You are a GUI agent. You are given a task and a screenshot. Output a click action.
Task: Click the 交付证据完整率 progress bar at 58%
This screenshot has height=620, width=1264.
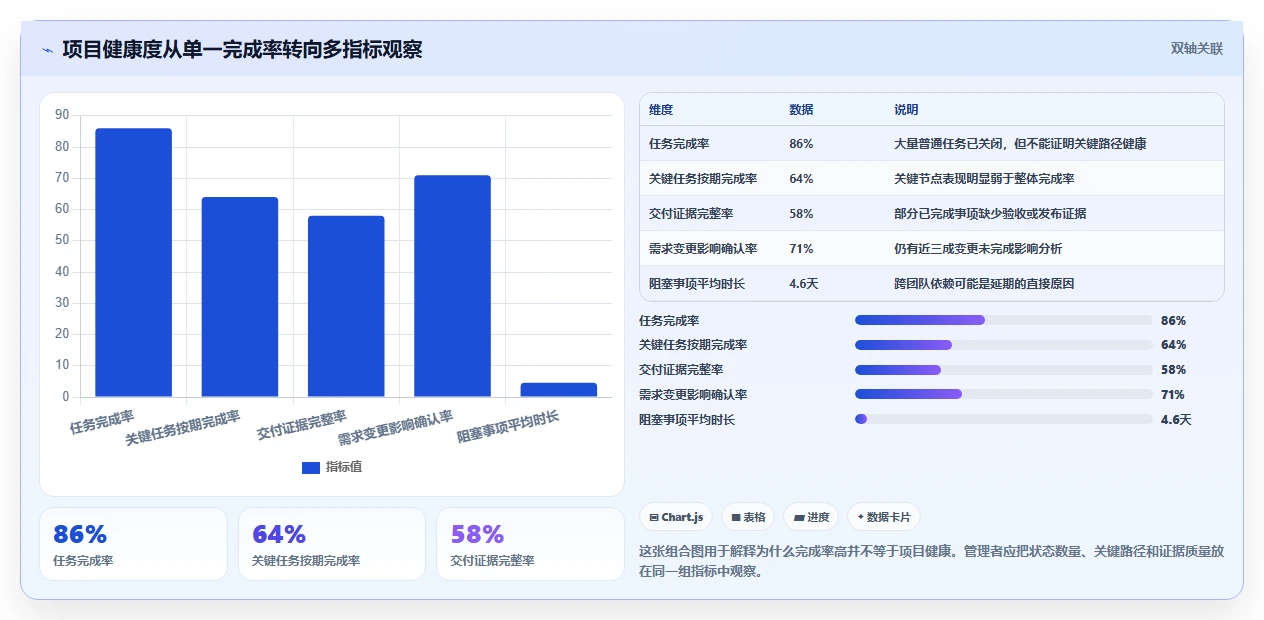[1004, 370]
